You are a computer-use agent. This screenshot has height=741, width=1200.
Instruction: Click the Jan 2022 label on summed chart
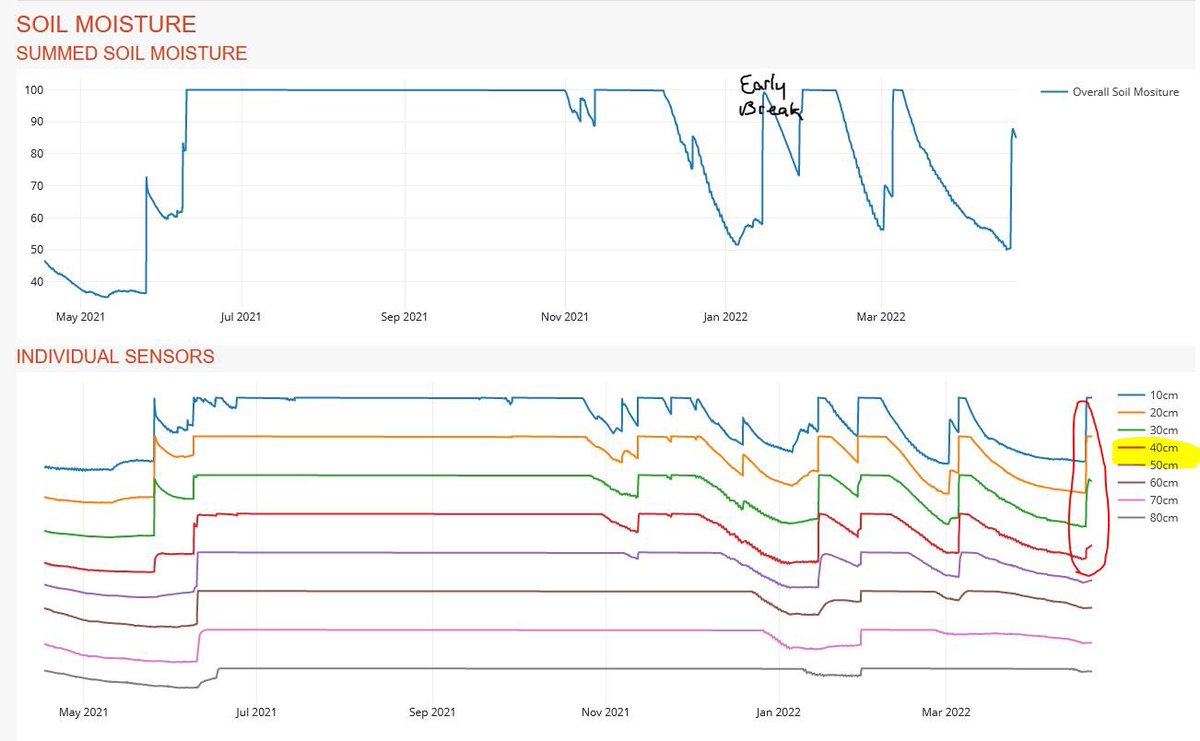pos(725,317)
